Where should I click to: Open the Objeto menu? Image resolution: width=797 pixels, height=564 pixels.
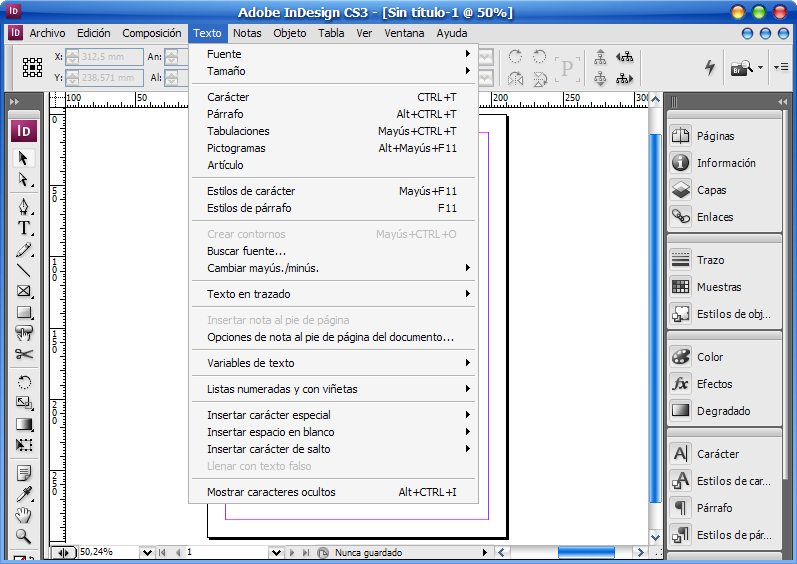tap(290, 33)
